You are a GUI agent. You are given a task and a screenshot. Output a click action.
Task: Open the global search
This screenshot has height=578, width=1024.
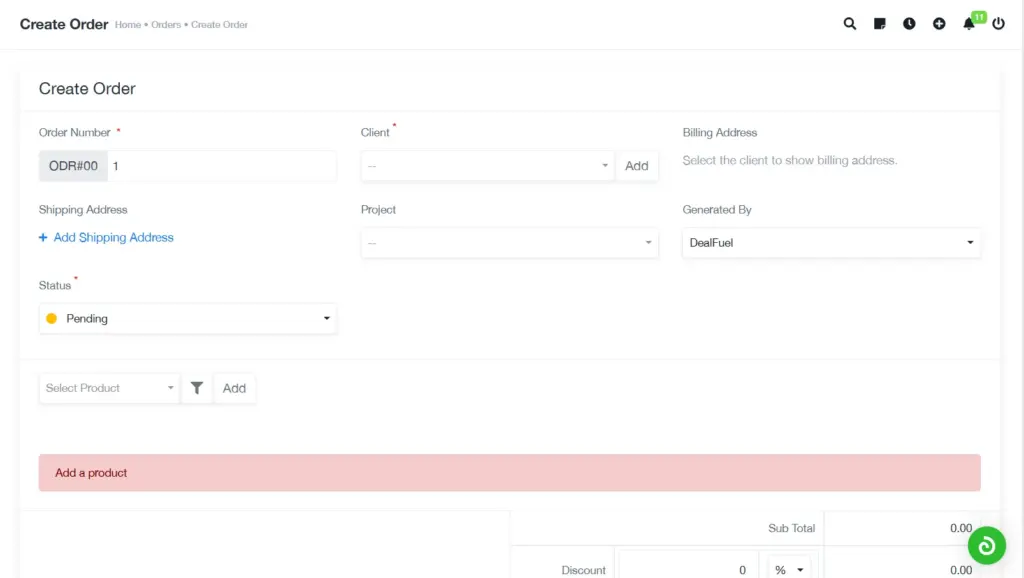click(x=849, y=23)
